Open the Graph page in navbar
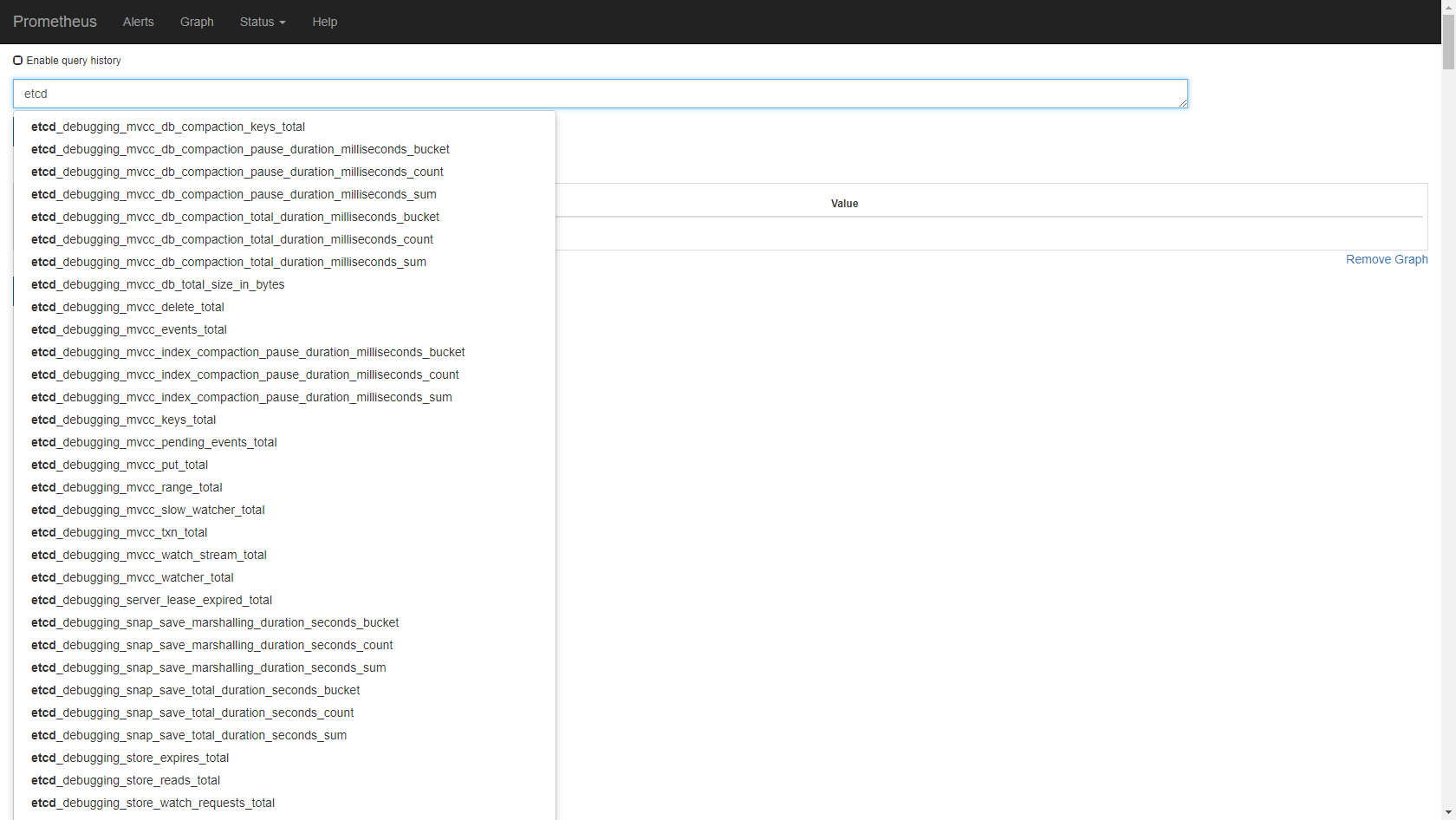Viewport: 1456px width, 820px height. pyautogui.click(x=197, y=22)
